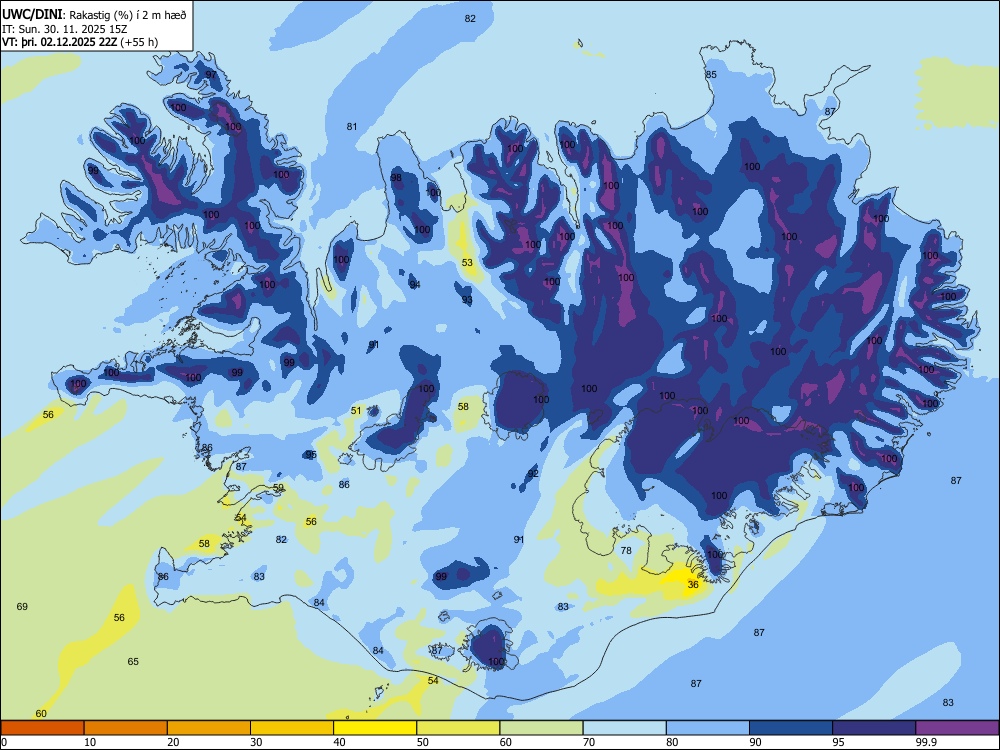The width and height of the screenshot is (1000, 750).
Task: Click the '95' legend tick label
Action: point(839,742)
